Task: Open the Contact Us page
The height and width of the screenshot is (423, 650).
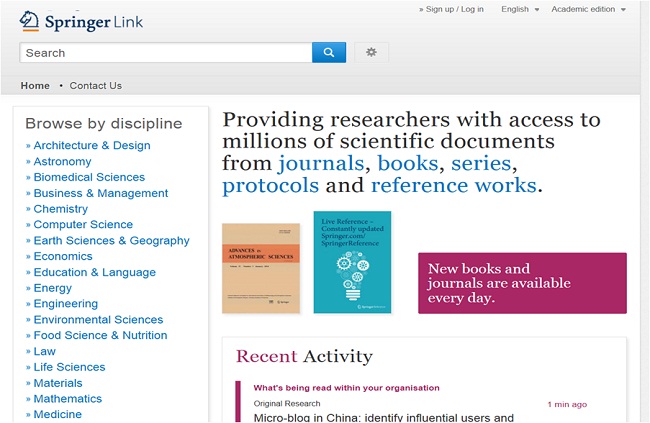Action: click(96, 85)
